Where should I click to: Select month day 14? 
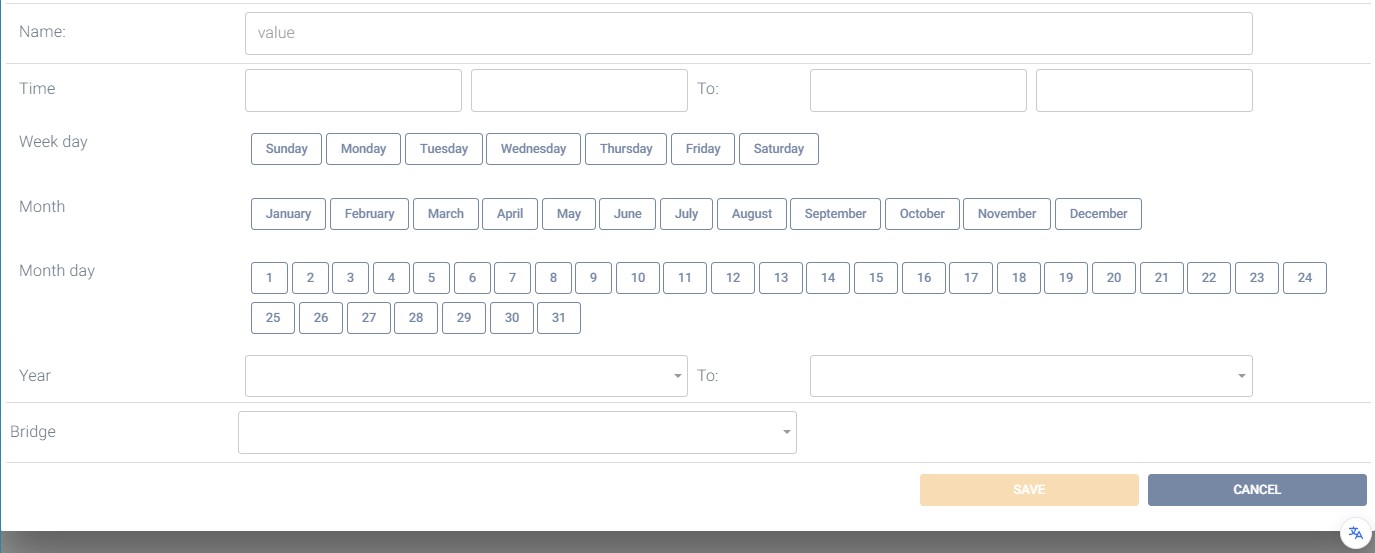828,278
